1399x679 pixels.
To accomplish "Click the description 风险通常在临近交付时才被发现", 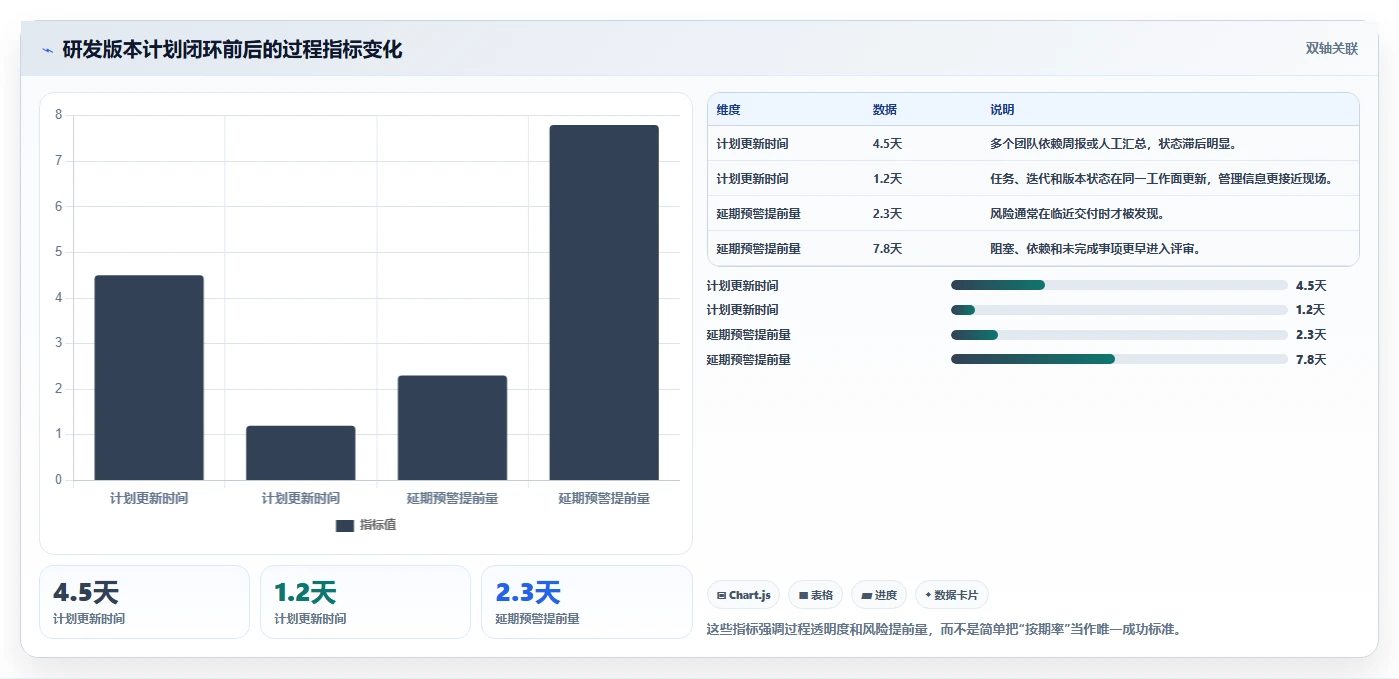I will (x=1078, y=214).
